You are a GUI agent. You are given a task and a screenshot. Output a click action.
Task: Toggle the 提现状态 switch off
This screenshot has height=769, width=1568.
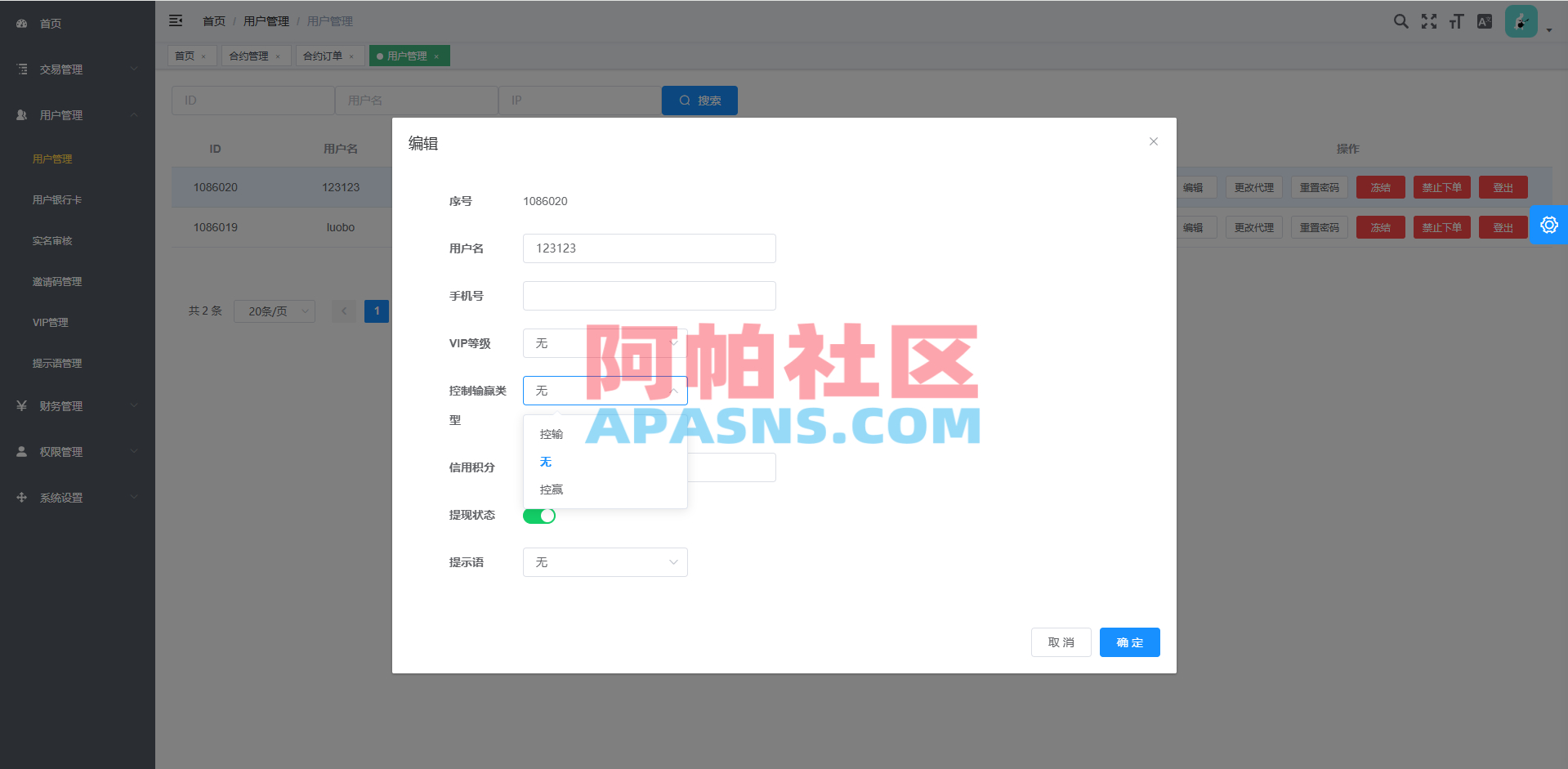point(538,516)
